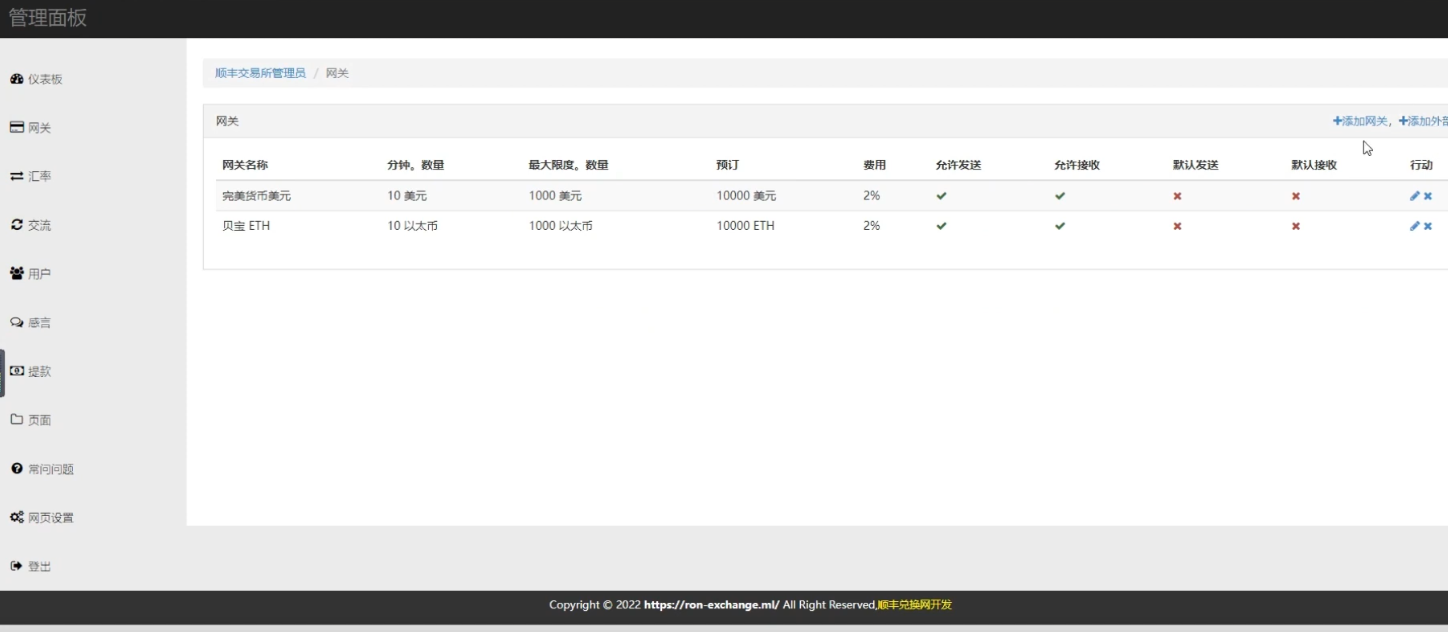Open the 顺丰交易所管理员 breadcrumb link
Viewport: 1448px width, 632px height.
click(260, 73)
